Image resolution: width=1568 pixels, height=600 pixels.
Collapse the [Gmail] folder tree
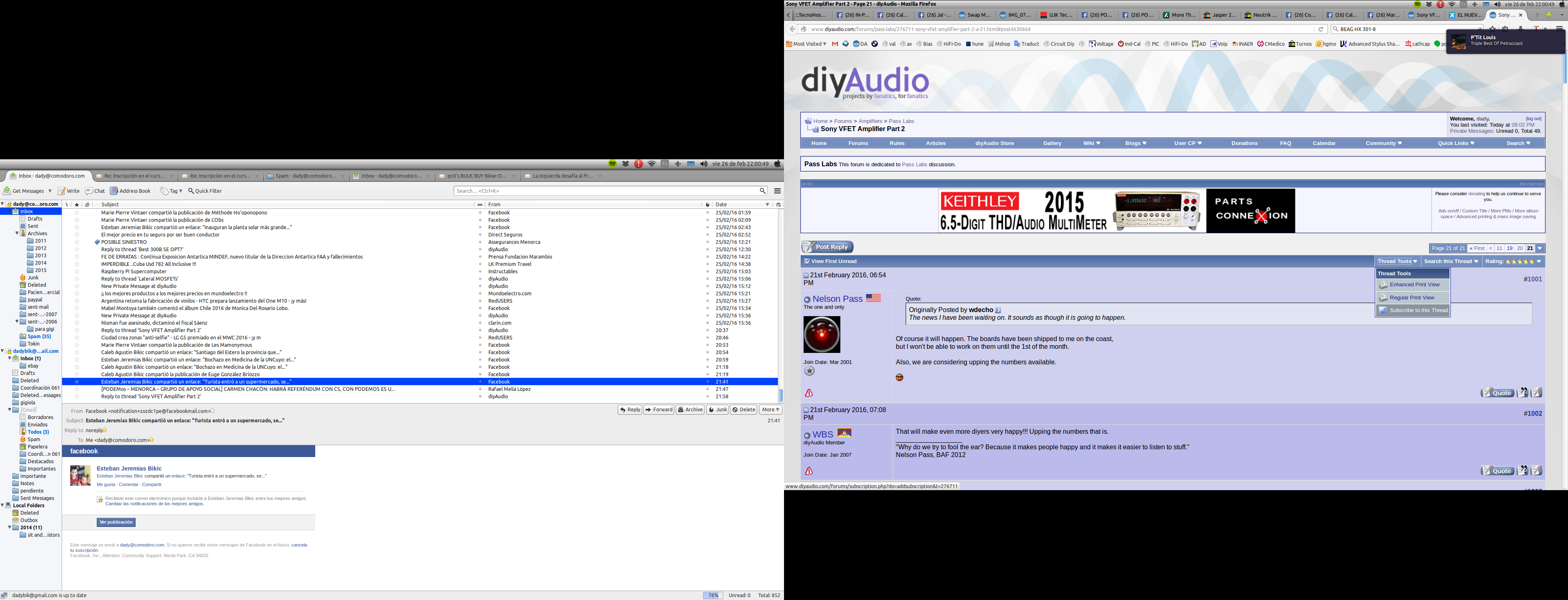pyautogui.click(x=10, y=410)
